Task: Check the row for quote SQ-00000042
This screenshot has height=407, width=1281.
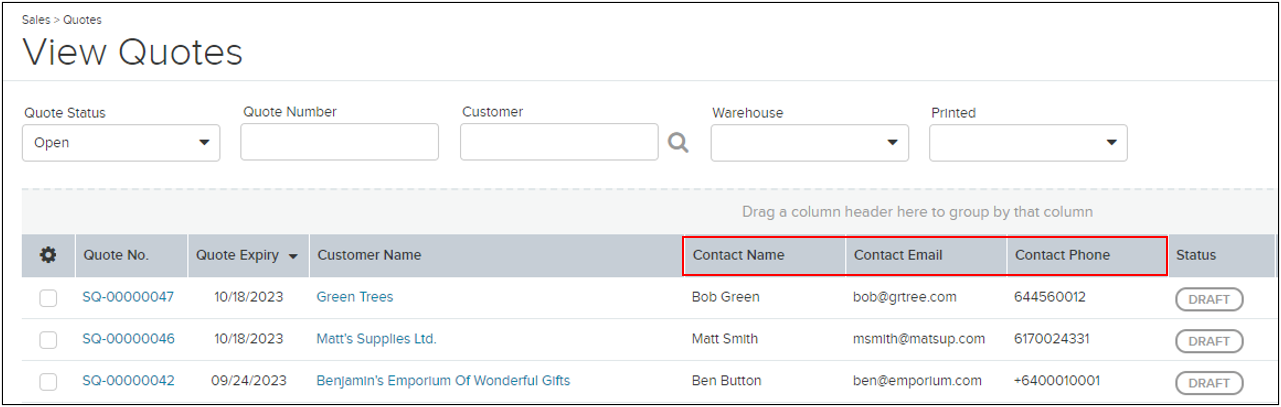Action: click(x=48, y=381)
